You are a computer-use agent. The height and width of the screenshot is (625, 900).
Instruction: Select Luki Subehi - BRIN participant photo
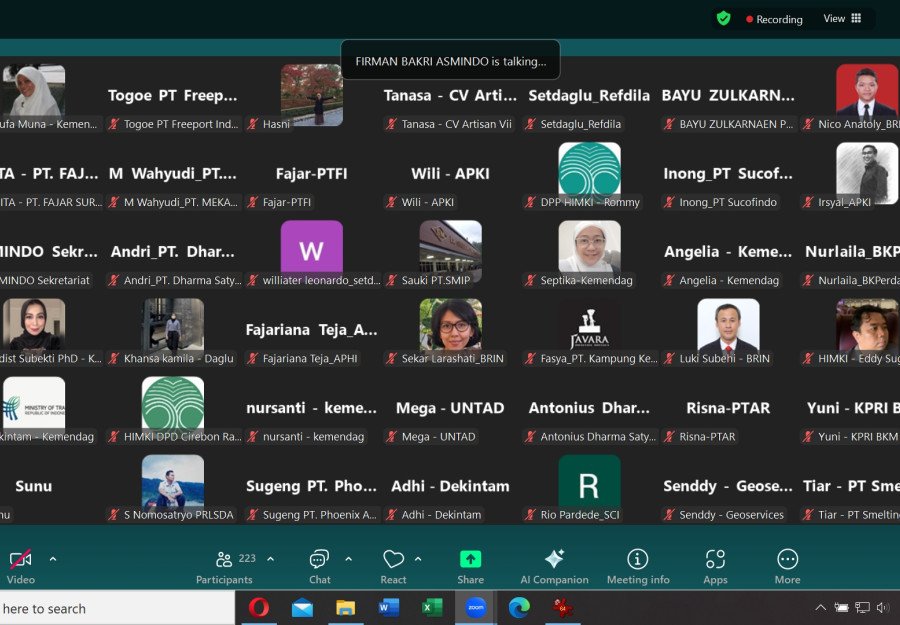point(728,328)
